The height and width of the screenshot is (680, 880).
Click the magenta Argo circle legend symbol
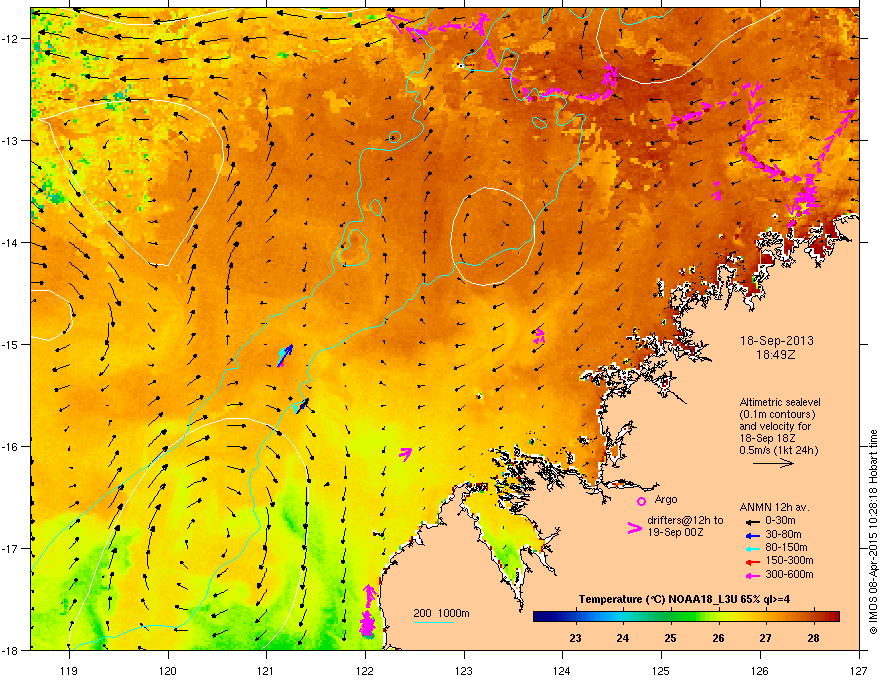641,501
